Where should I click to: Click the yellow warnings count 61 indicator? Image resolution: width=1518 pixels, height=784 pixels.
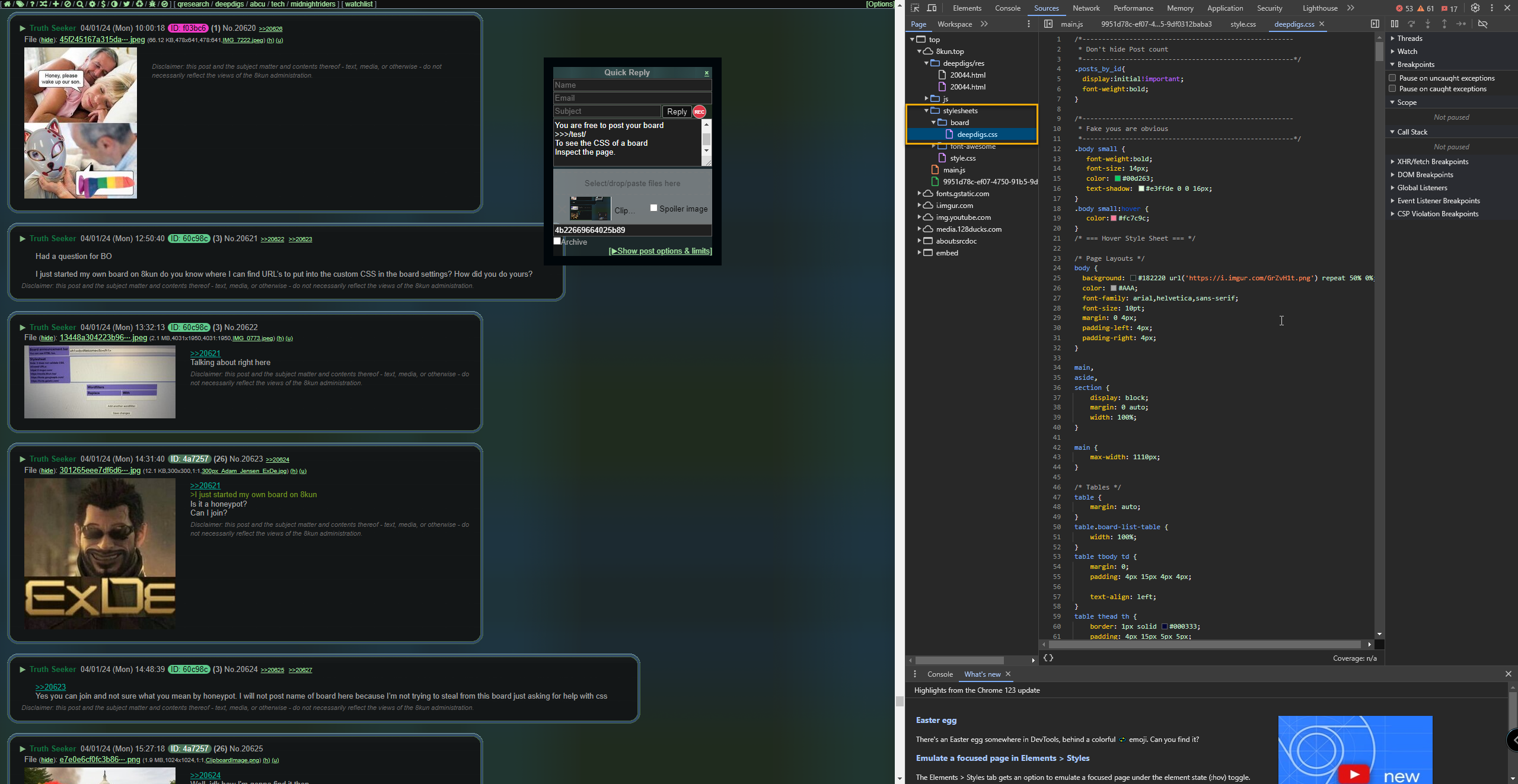[1425, 8]
